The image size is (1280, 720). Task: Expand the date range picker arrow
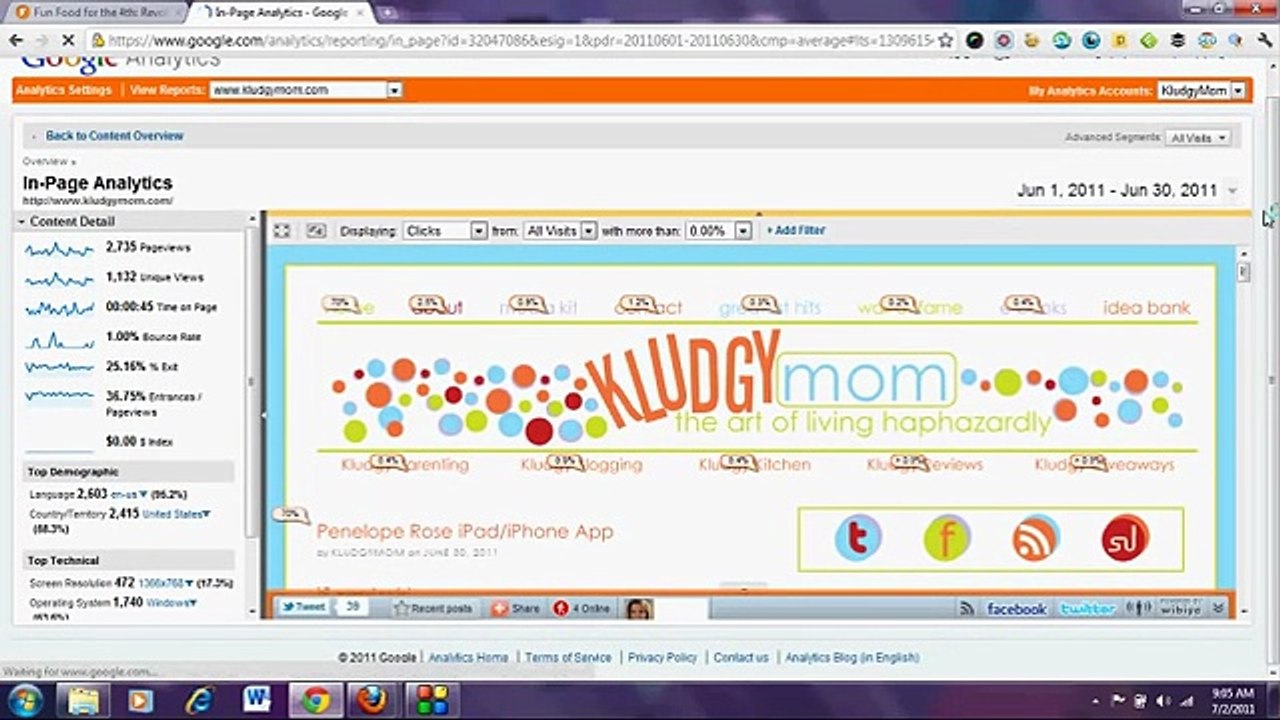tap(1232, 191)
